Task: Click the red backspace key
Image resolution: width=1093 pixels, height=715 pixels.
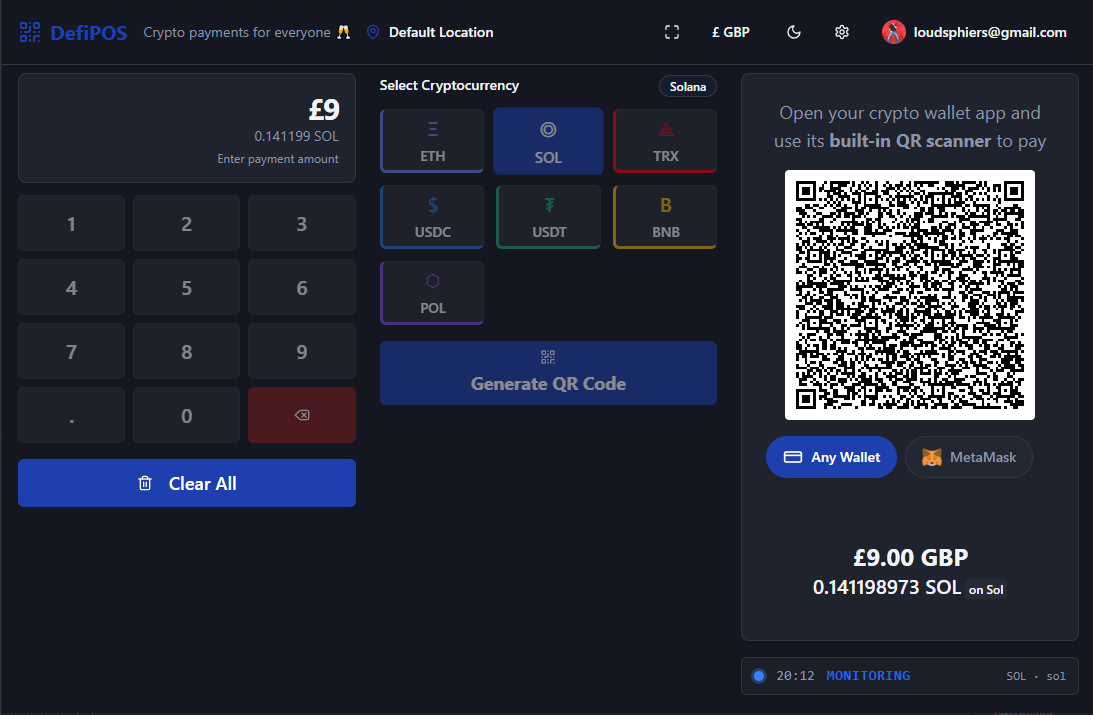Action: pos(302,415)
